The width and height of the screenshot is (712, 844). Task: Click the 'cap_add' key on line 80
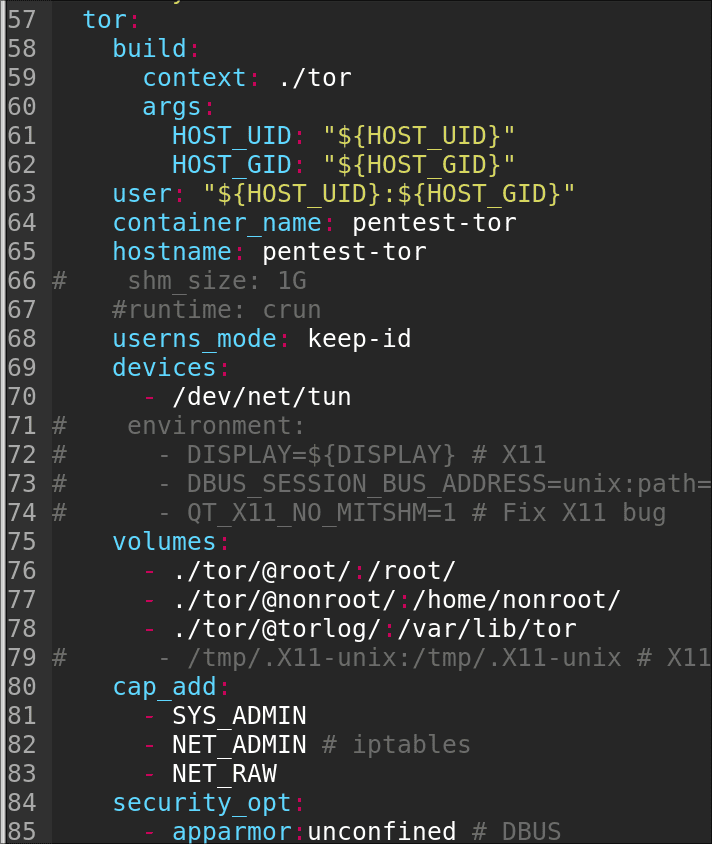click(164, 686)
